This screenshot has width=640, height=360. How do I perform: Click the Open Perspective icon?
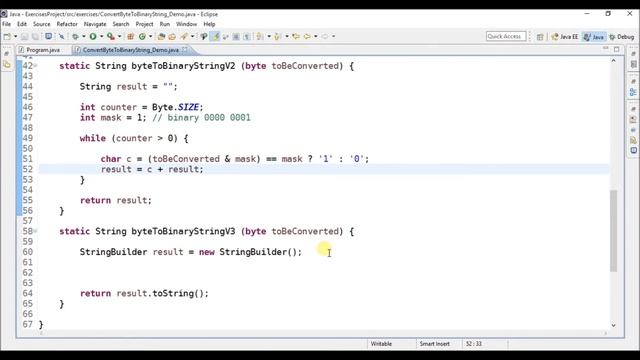(540, 37)
